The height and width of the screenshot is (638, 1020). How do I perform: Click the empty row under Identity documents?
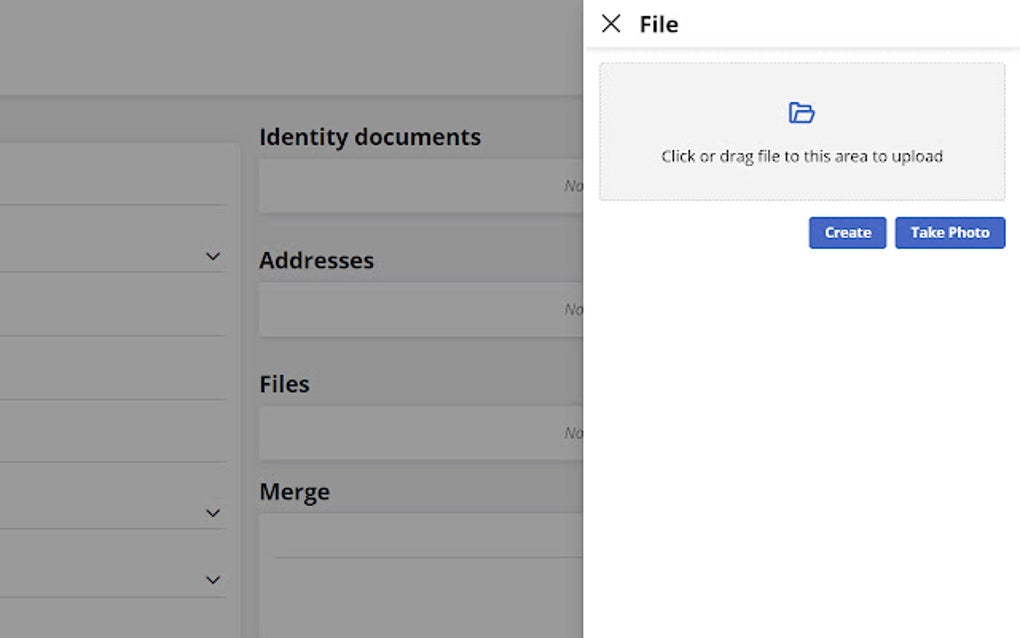[x=420, y=184]
